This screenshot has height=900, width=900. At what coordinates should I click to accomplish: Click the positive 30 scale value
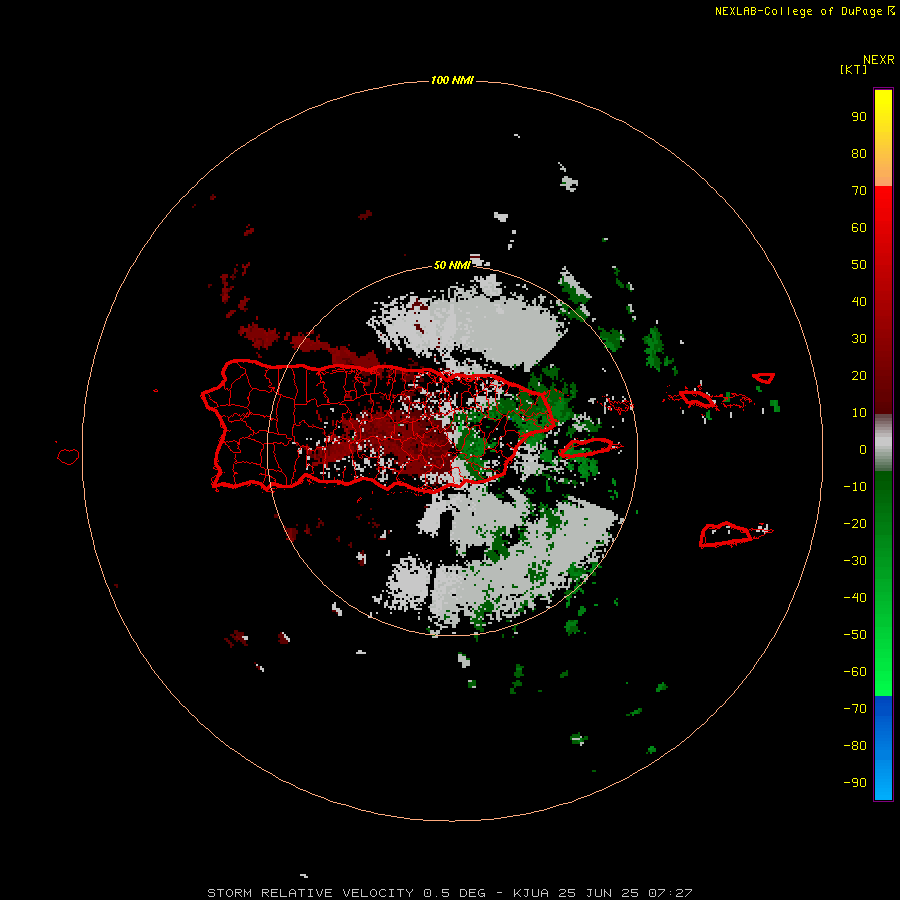[x=859, y=339]
